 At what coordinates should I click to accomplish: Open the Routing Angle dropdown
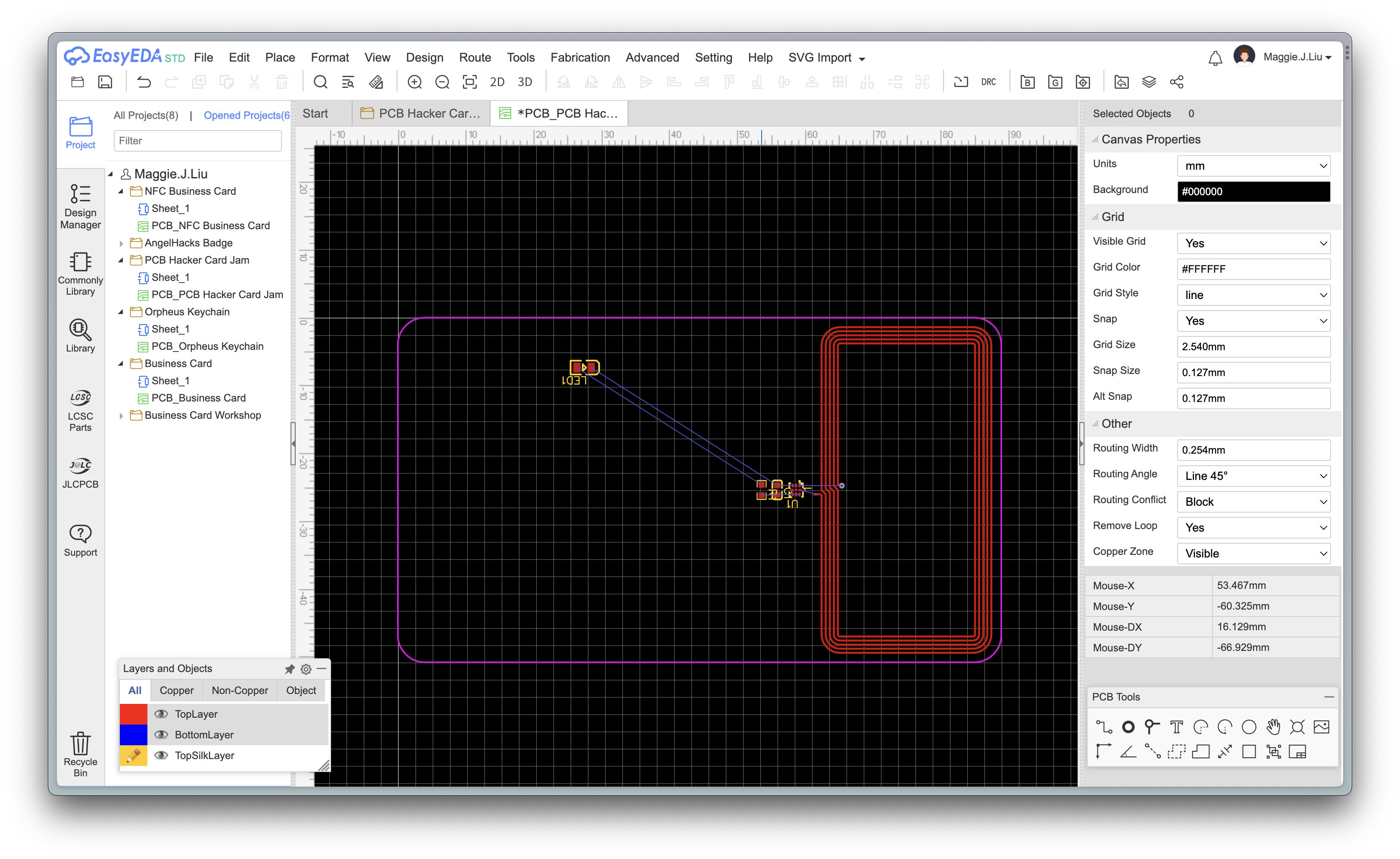1253,476
